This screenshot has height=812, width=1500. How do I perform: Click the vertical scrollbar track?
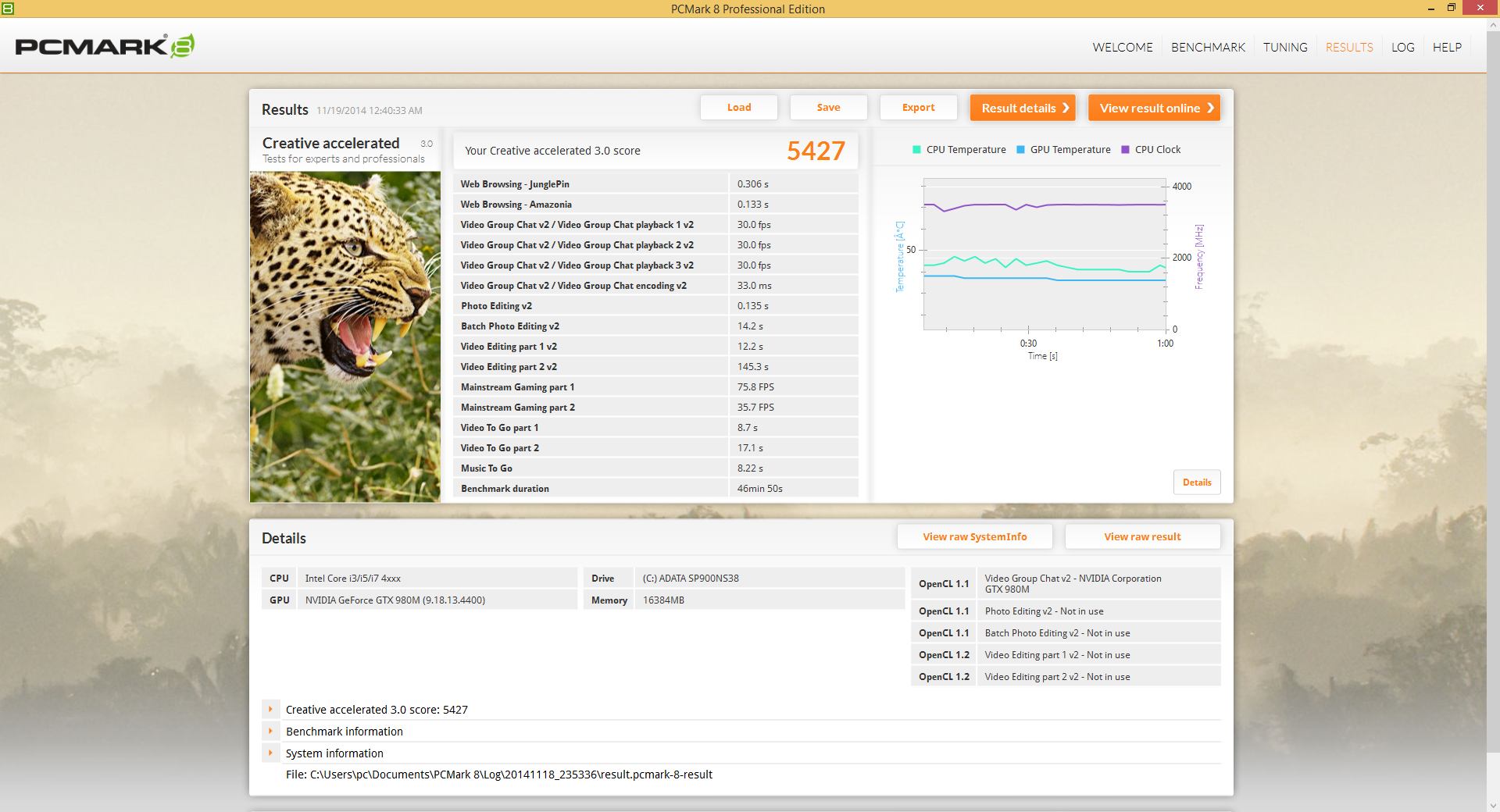click(x=1493, y=414)
